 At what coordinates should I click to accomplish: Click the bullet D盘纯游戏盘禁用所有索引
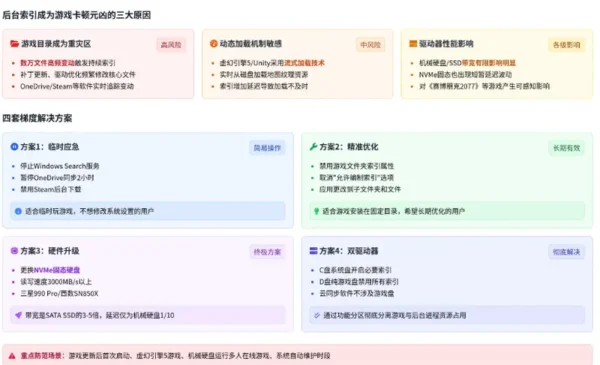(x=359, y=282)
